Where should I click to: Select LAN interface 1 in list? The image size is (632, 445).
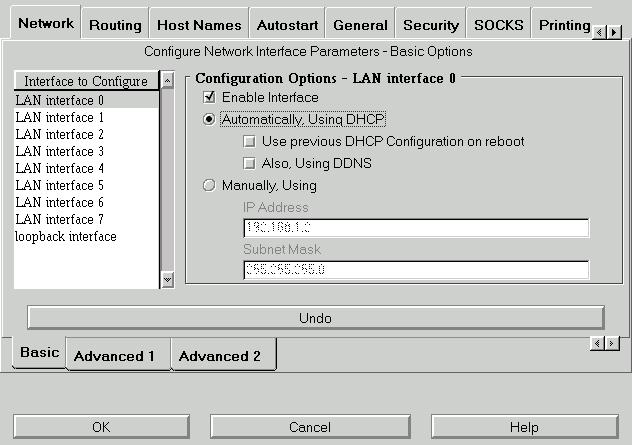tap(86, 117)
